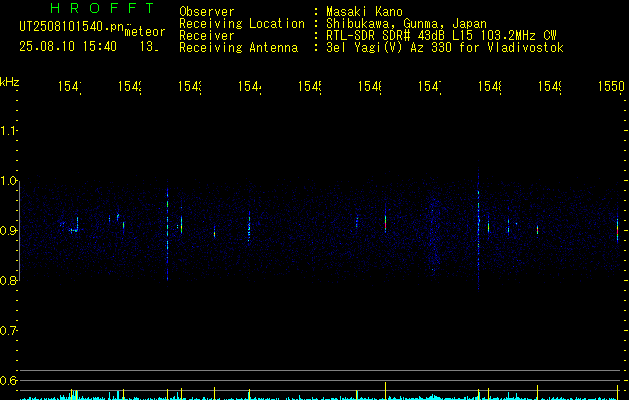Click the Receiving Location label

pos(242,24)
